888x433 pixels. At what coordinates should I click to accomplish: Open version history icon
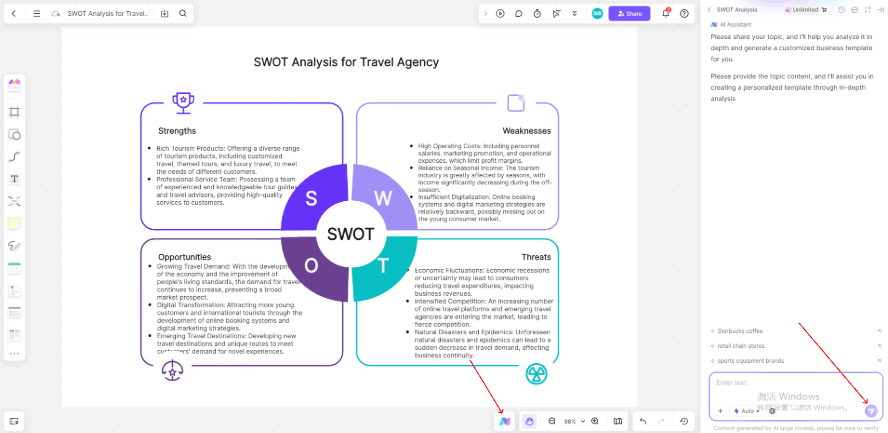pos(684,421)
